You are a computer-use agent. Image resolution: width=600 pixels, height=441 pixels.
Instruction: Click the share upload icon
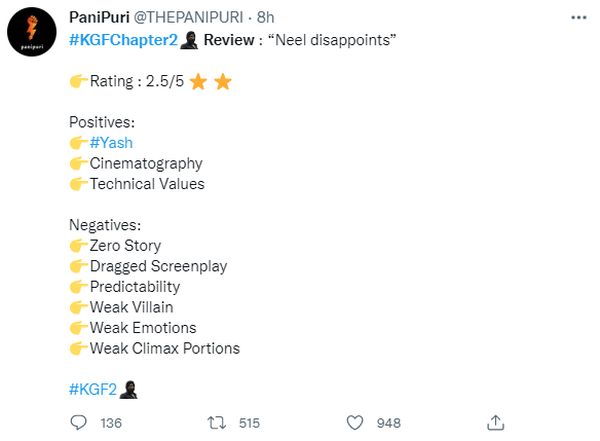pos(496,423)
